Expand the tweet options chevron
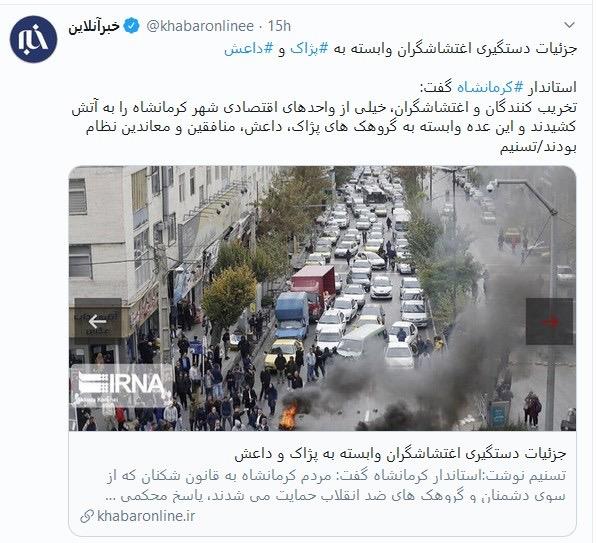Screen dimensions: 597x543 coord(569,25)
